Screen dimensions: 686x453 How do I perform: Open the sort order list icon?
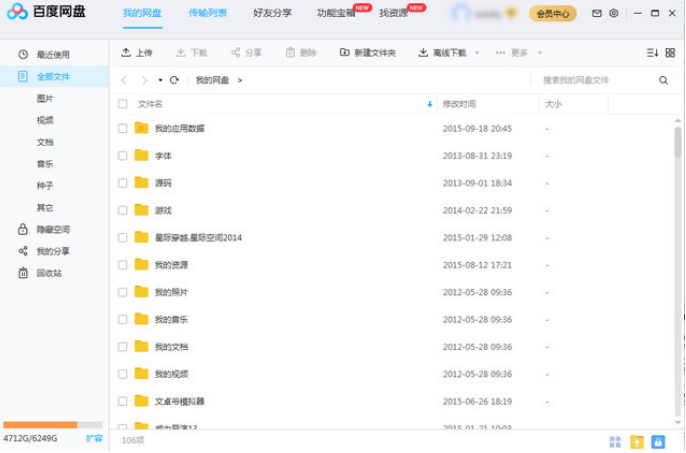coord(652,52)
